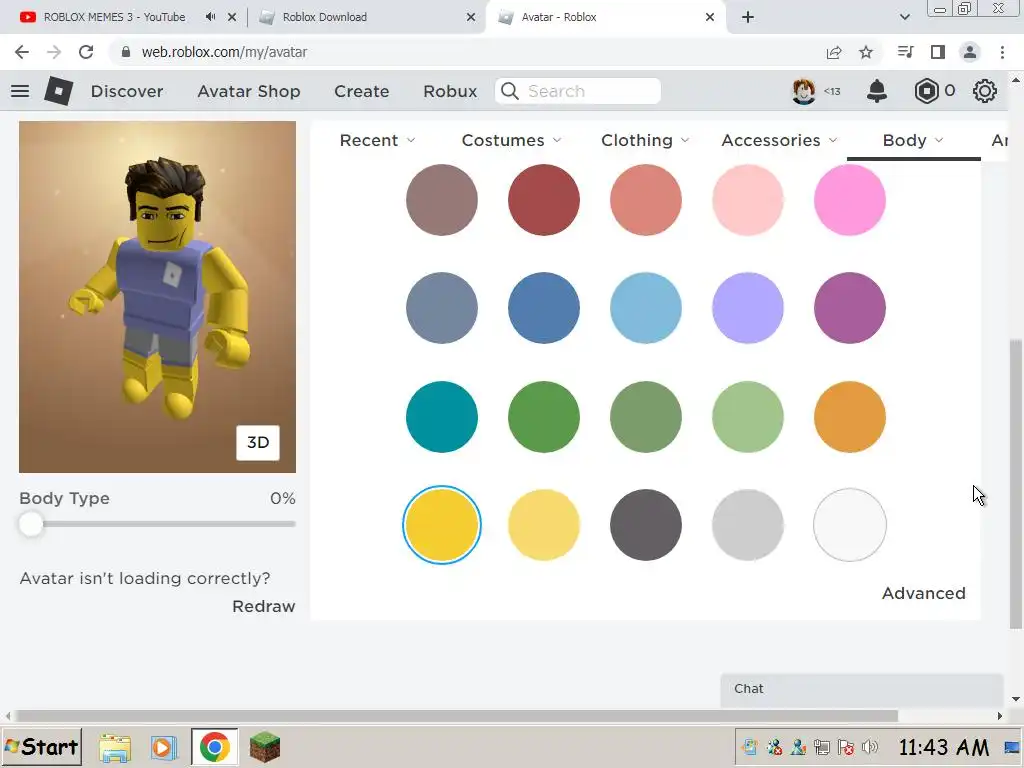Click the share page icon

pos(834,52)
